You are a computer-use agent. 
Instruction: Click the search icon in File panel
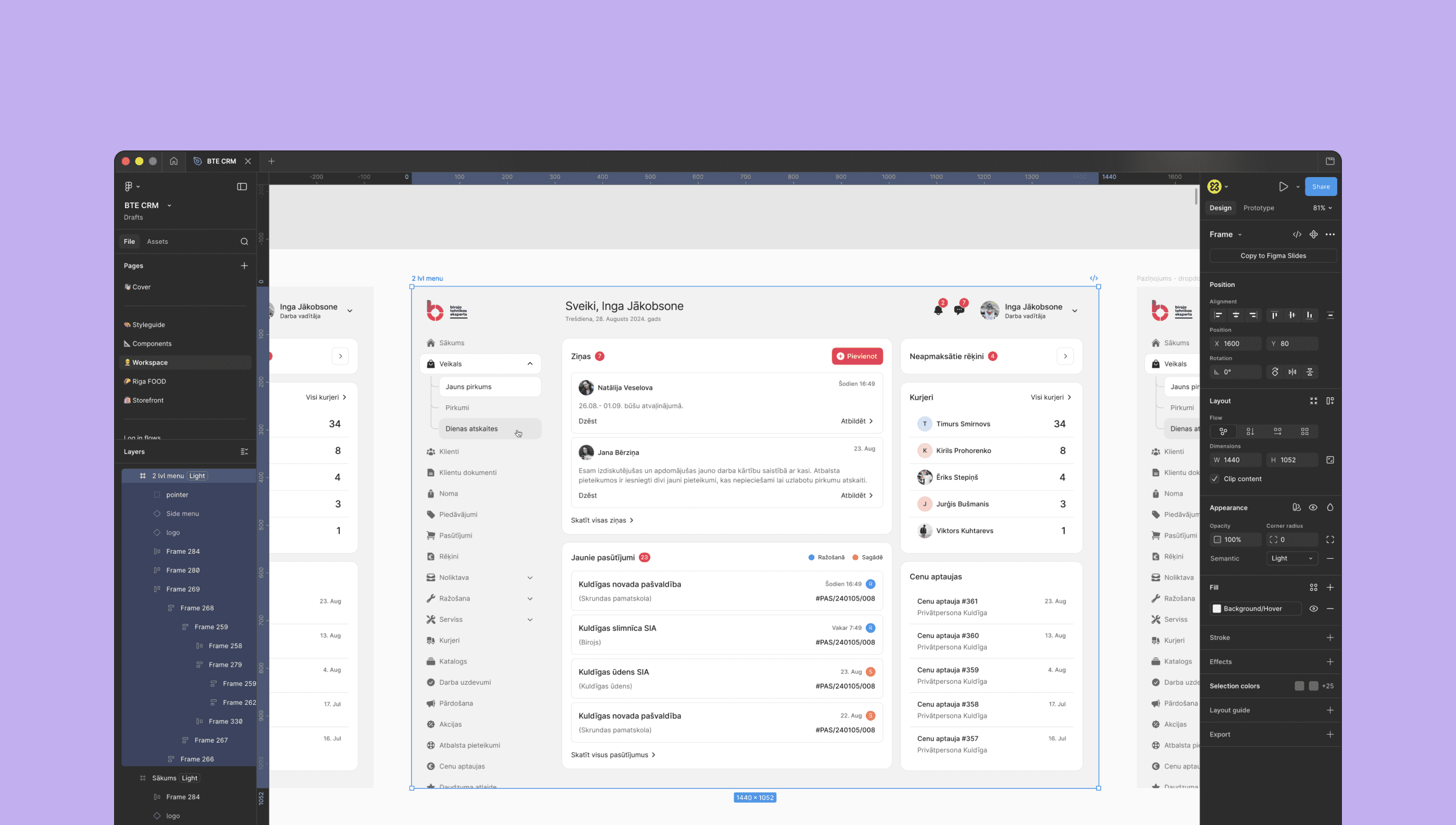click(x=244, y=241)
